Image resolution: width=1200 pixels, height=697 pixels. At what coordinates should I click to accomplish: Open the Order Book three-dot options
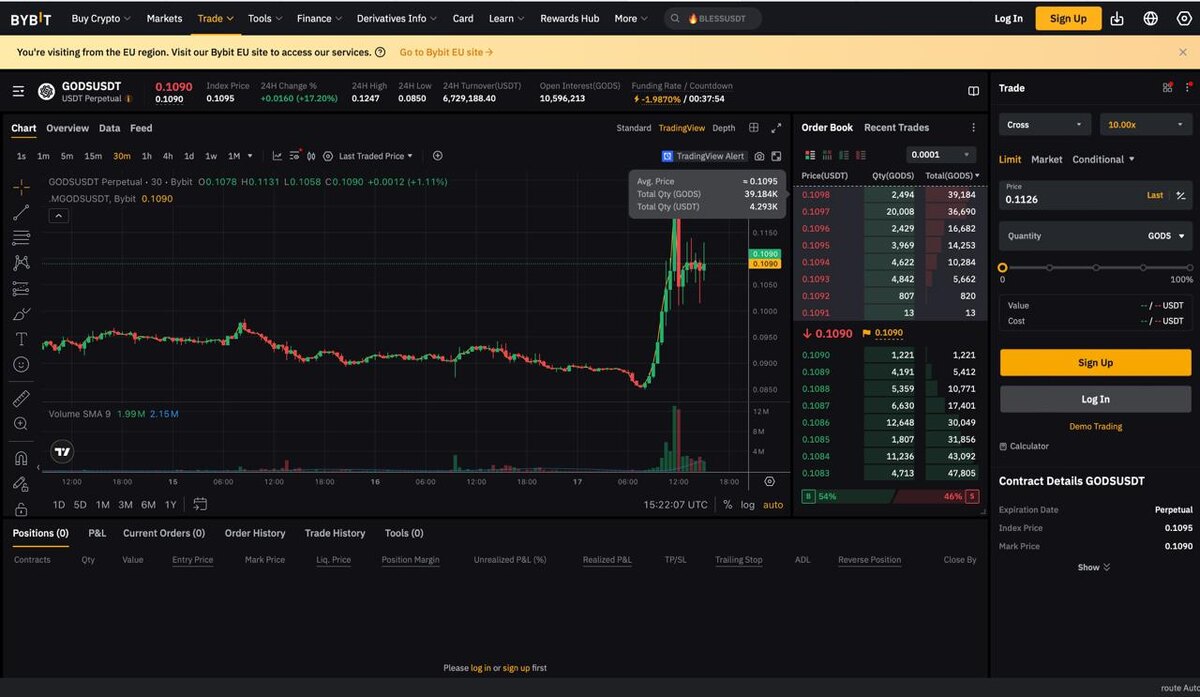[x=973, y=128]
